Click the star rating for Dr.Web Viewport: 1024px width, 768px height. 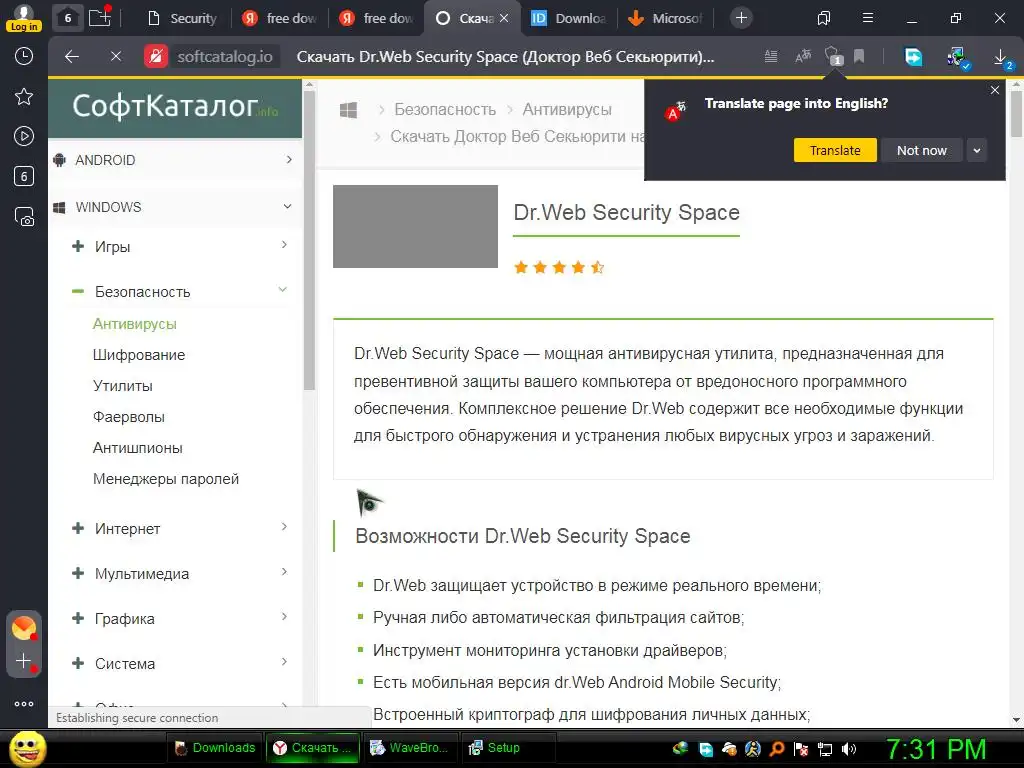pos(559,267)
